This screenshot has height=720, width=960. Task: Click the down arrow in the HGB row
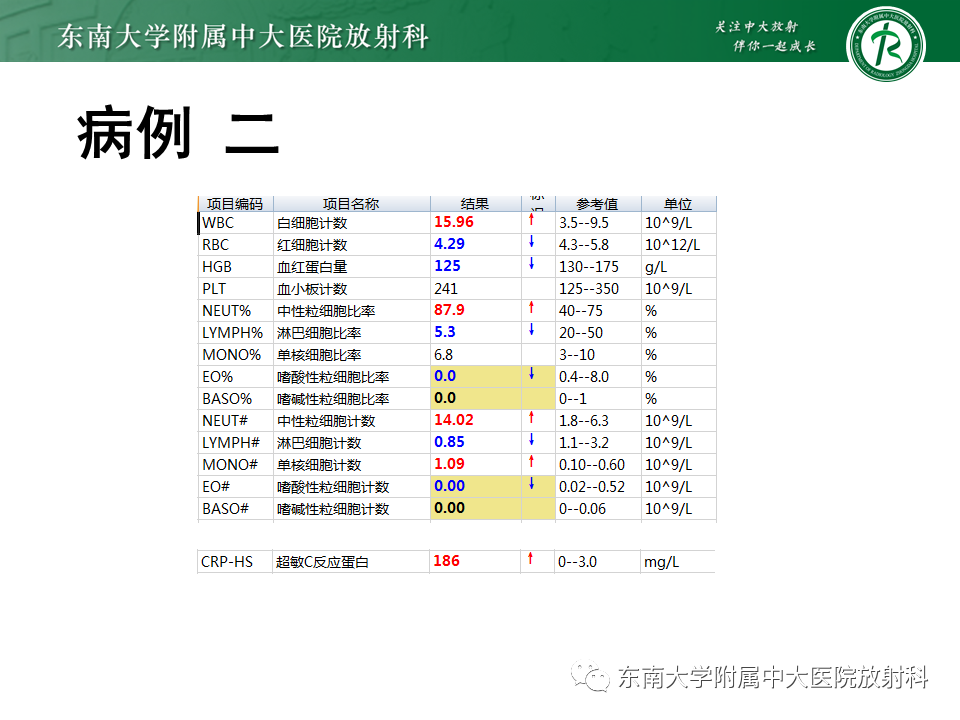531,263
